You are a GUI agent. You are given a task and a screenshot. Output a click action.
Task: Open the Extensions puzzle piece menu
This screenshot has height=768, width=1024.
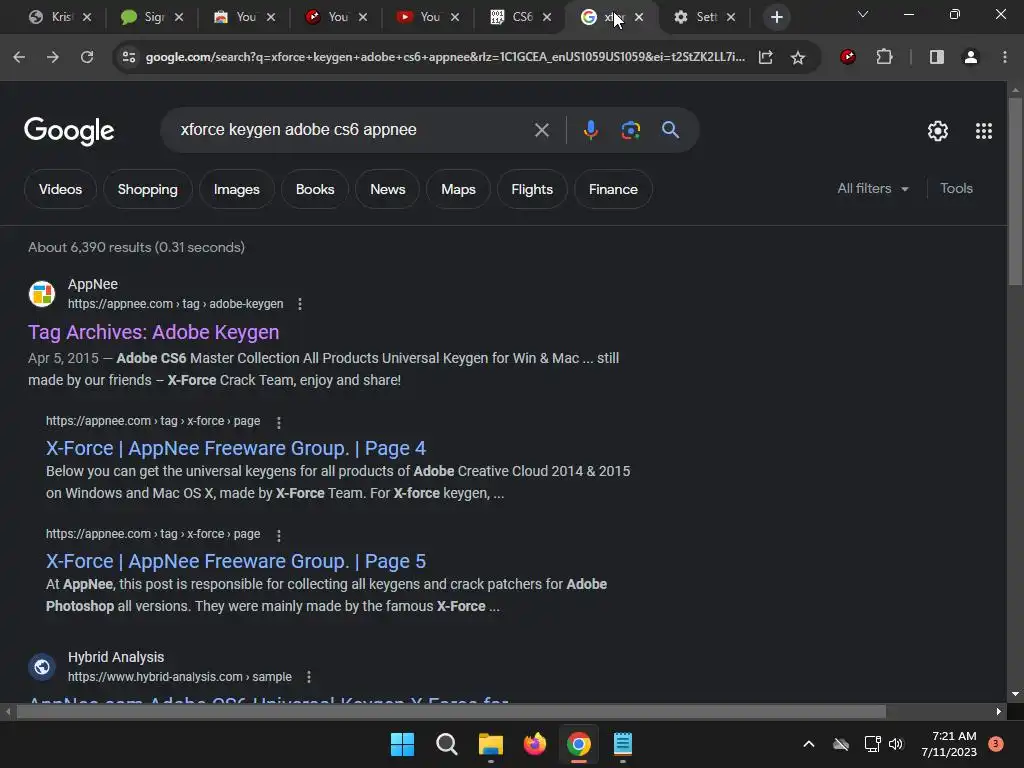pyautogui.click(x=884, y=57)
